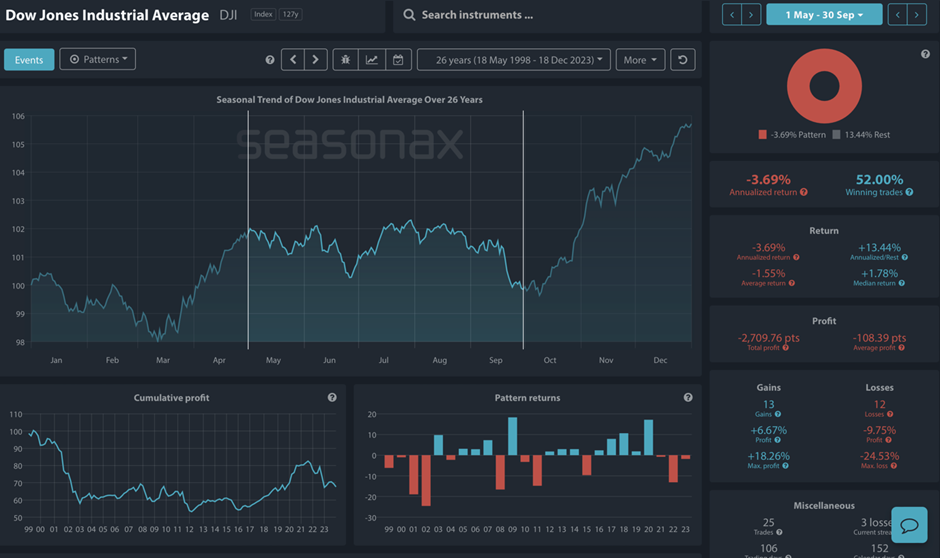Click the -1.55% average return value
The width and height of the screenshot is (940, 558).
tap(769, 273)
